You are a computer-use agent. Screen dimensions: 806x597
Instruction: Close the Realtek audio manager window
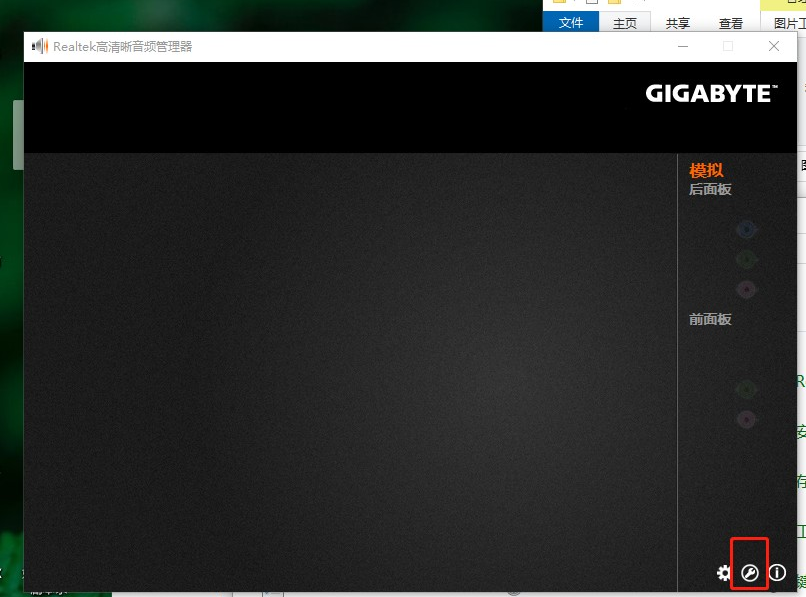(x=774, y=46)
